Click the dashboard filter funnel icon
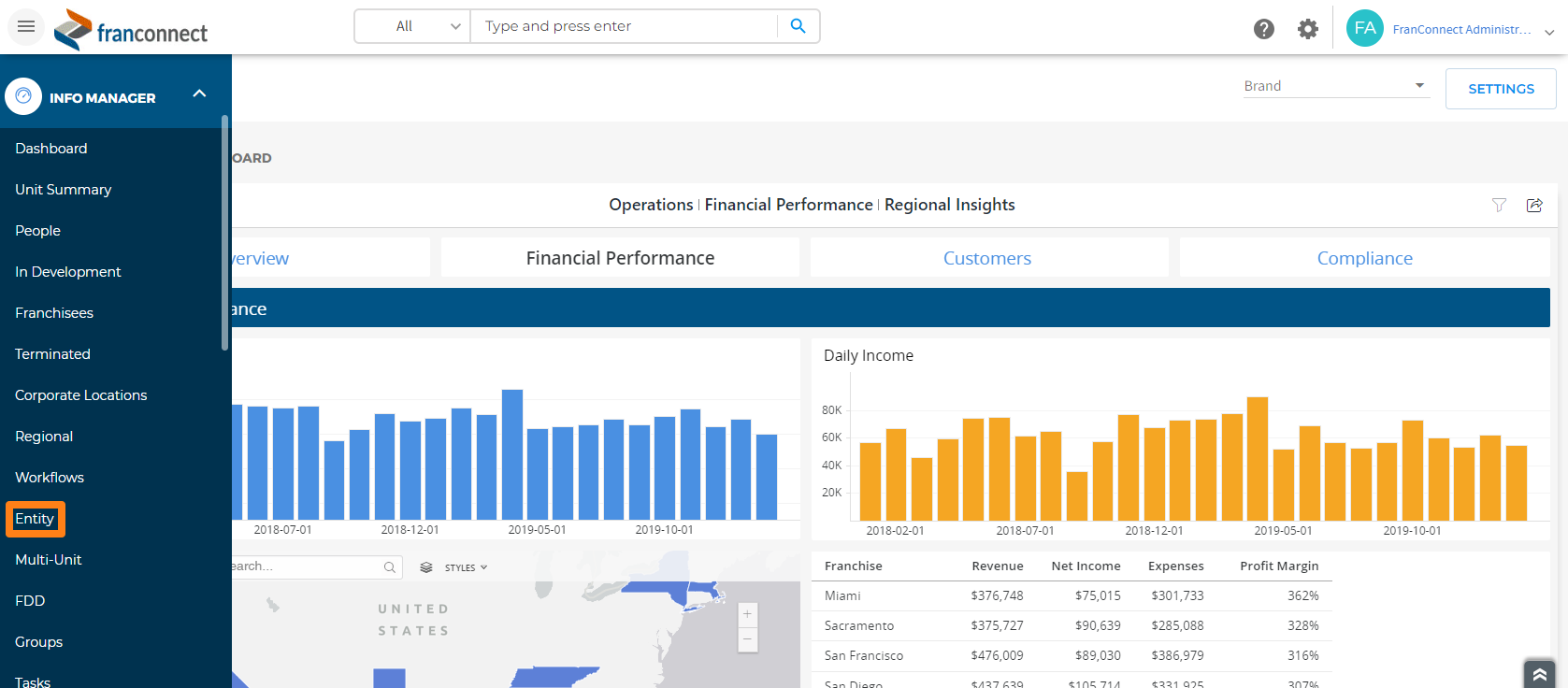Image resolution: width=1568 pixels, height=688 pixels. point(1499,205)
